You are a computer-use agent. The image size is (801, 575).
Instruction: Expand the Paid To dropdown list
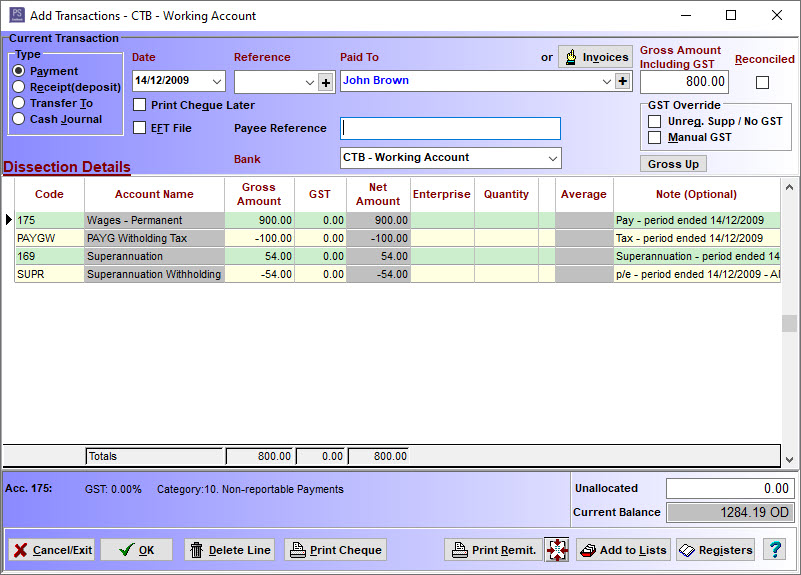coord(606,81)
